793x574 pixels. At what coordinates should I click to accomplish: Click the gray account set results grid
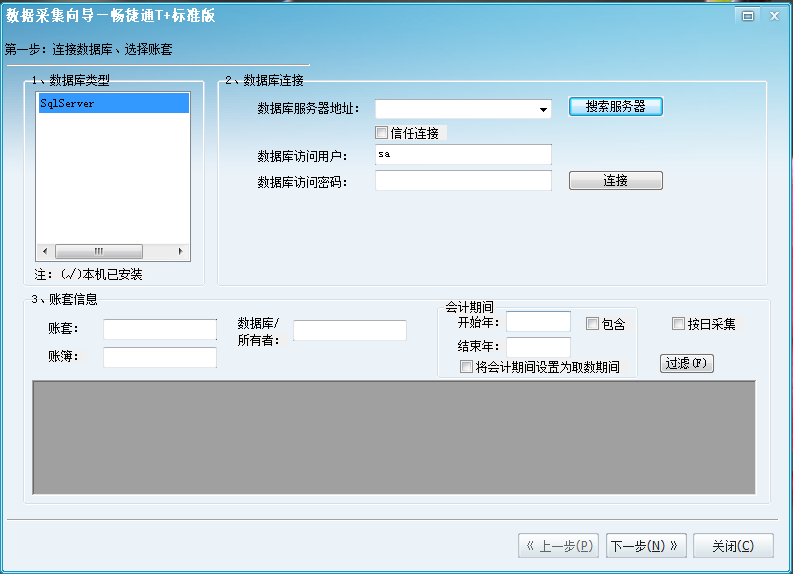pos(394,437)
